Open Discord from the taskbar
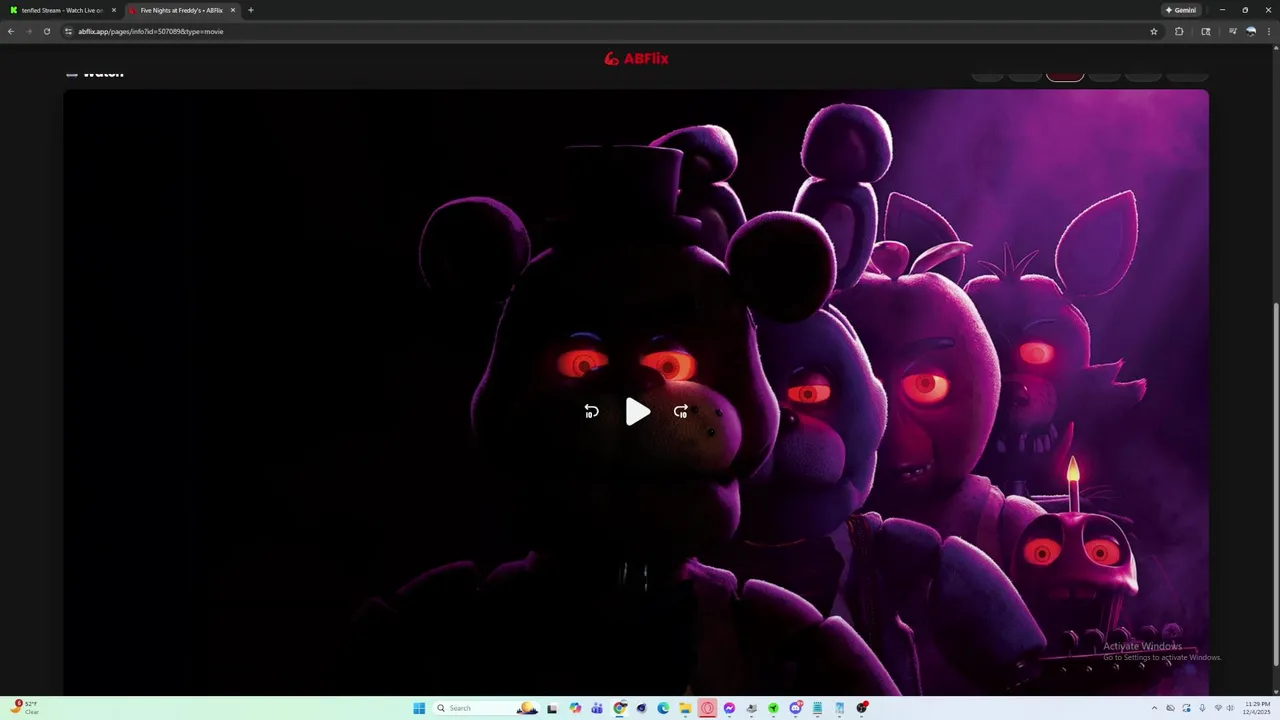The image size is (1280, 720). point(796,708)
